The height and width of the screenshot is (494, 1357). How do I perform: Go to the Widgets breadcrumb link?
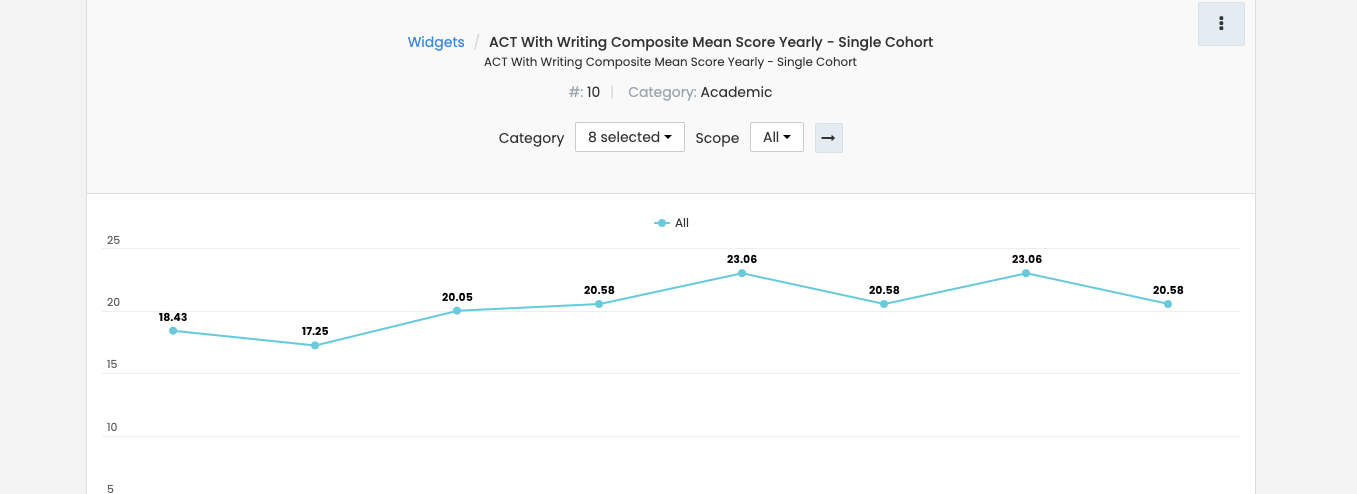click(436, 42)
